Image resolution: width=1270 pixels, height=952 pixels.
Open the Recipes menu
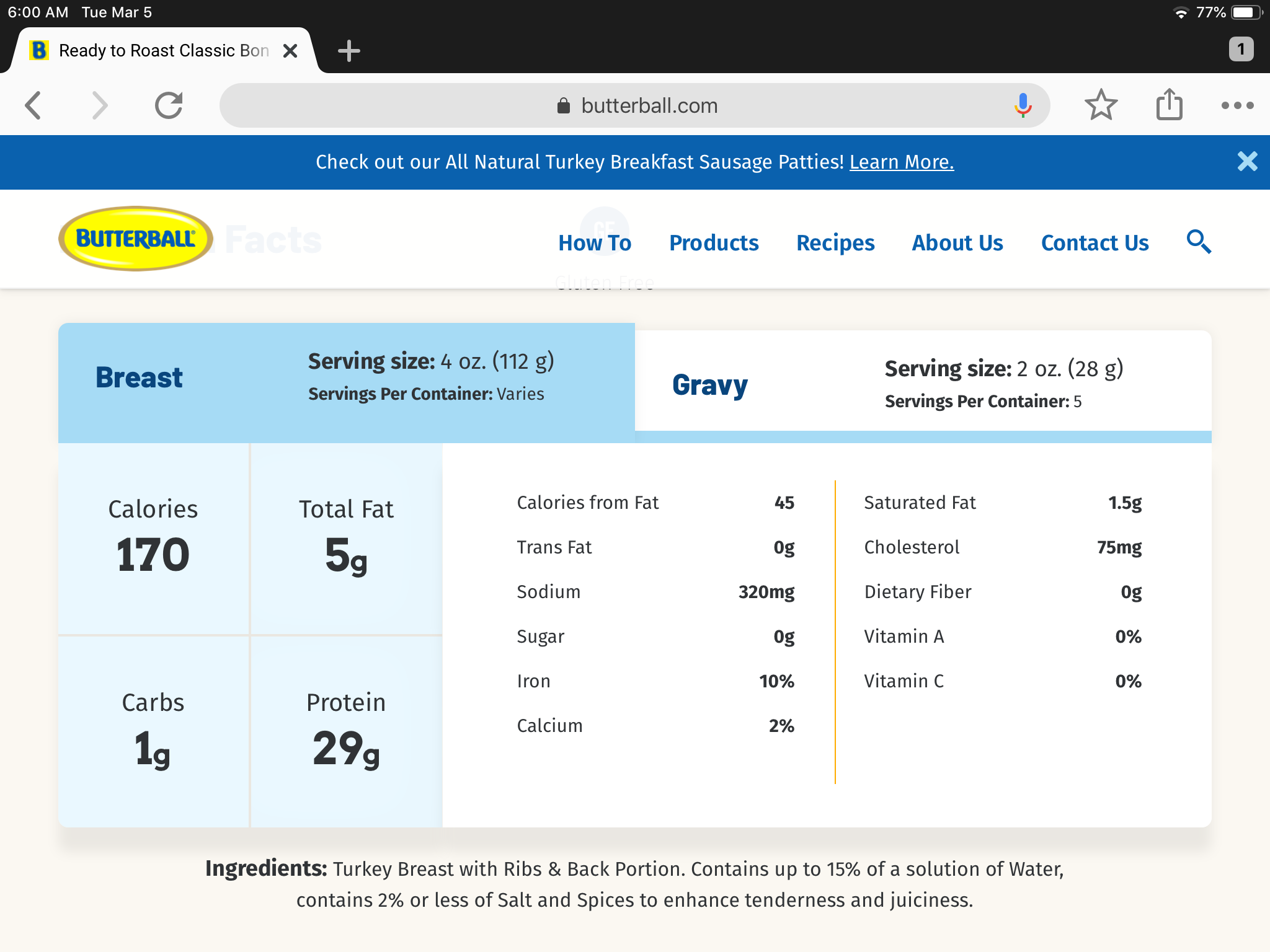tap(835, 243)
